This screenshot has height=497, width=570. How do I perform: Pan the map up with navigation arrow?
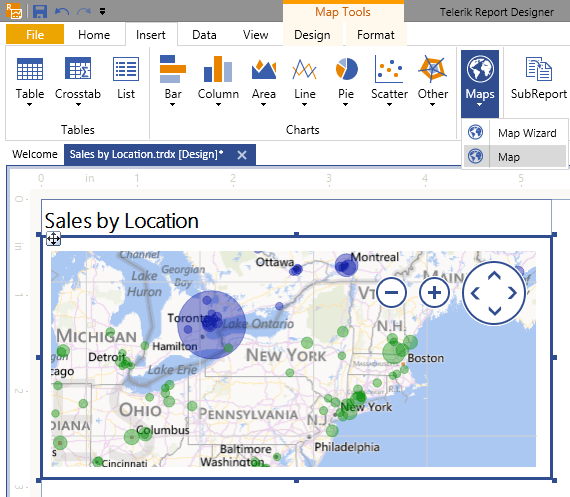[x=494, y=276]
